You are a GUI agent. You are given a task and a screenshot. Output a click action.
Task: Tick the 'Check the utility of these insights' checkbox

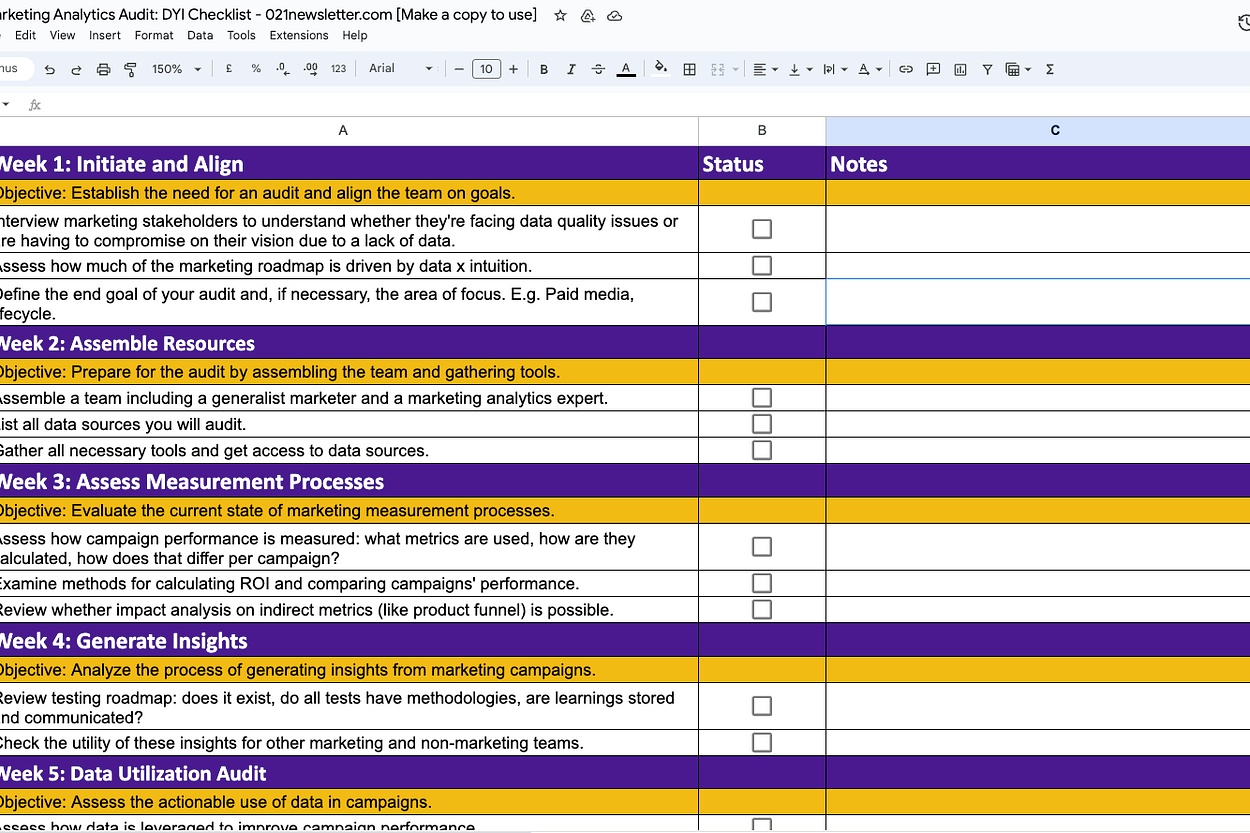coord(762,742)
